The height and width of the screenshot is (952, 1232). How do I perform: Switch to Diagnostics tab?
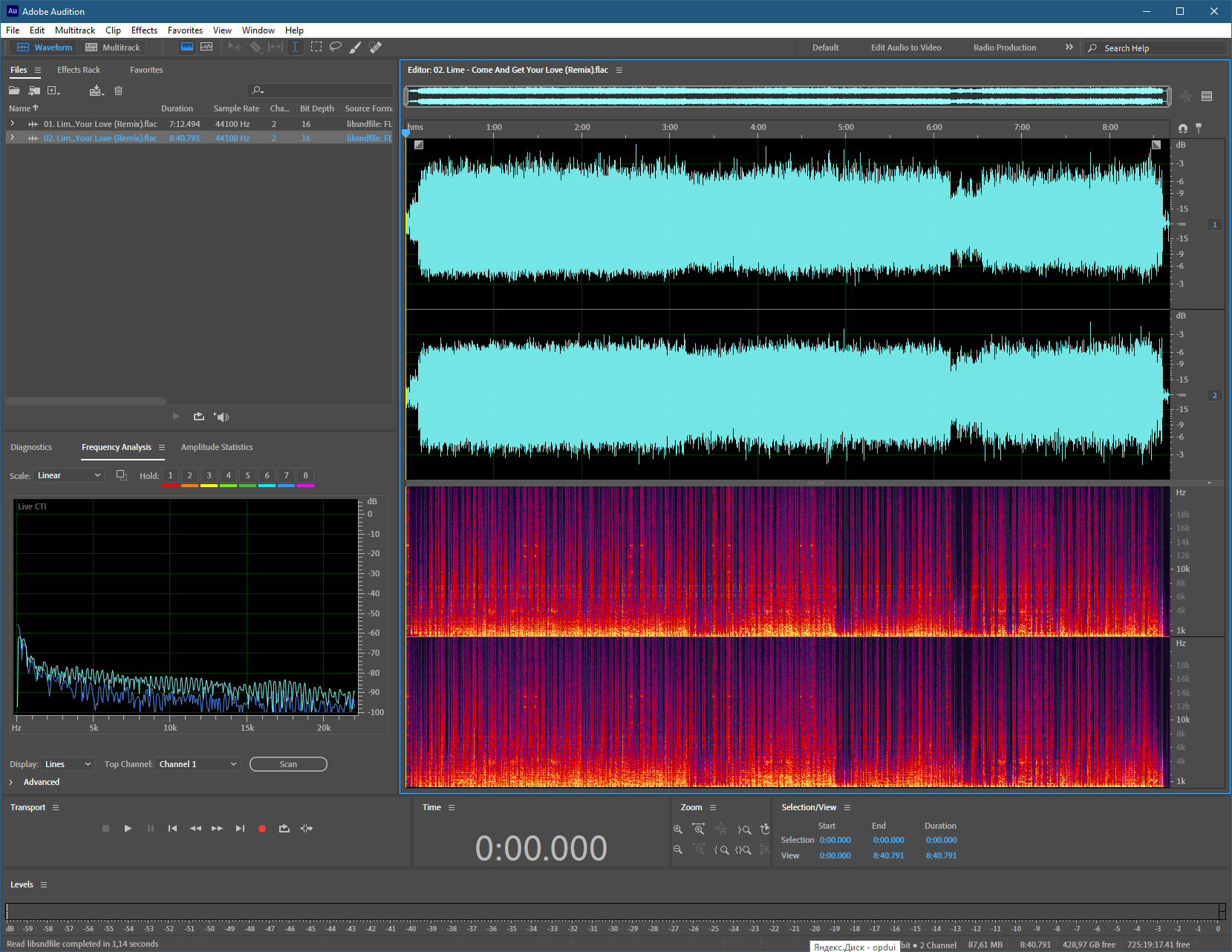(x=31, y=447)
